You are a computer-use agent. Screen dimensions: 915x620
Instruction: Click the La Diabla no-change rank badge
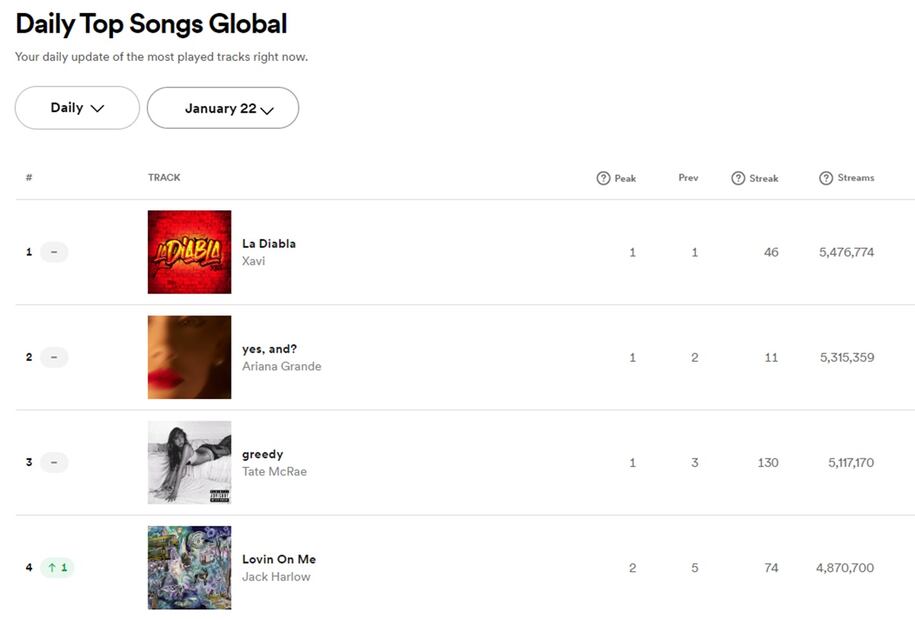54,252
